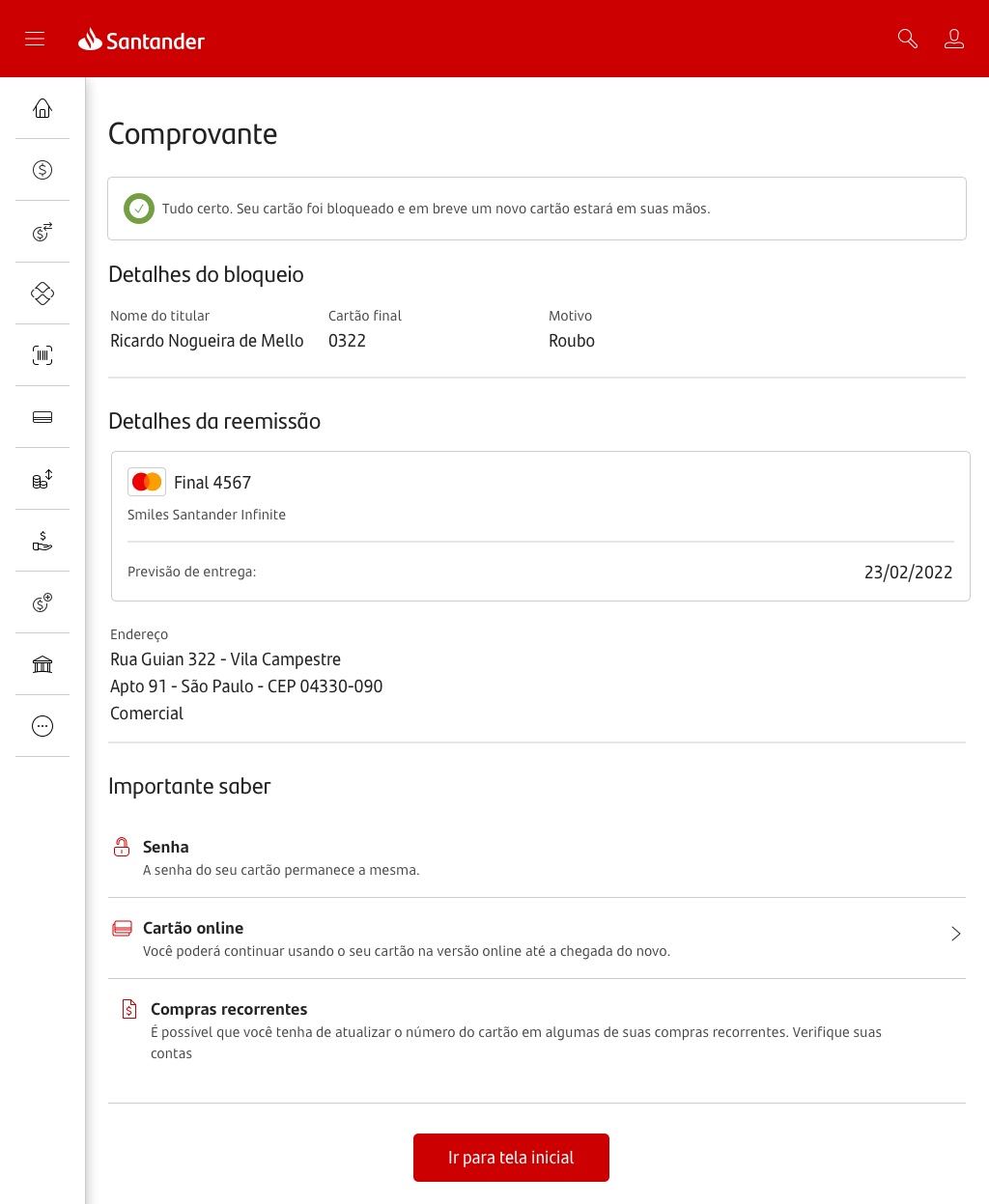Click the Comprovante page title
This screenshot has width=989, height=1204.
coord(192,134)
